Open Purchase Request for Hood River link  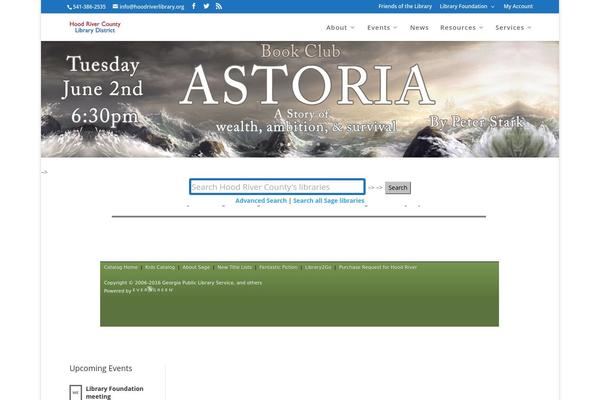tap(378, 267)
